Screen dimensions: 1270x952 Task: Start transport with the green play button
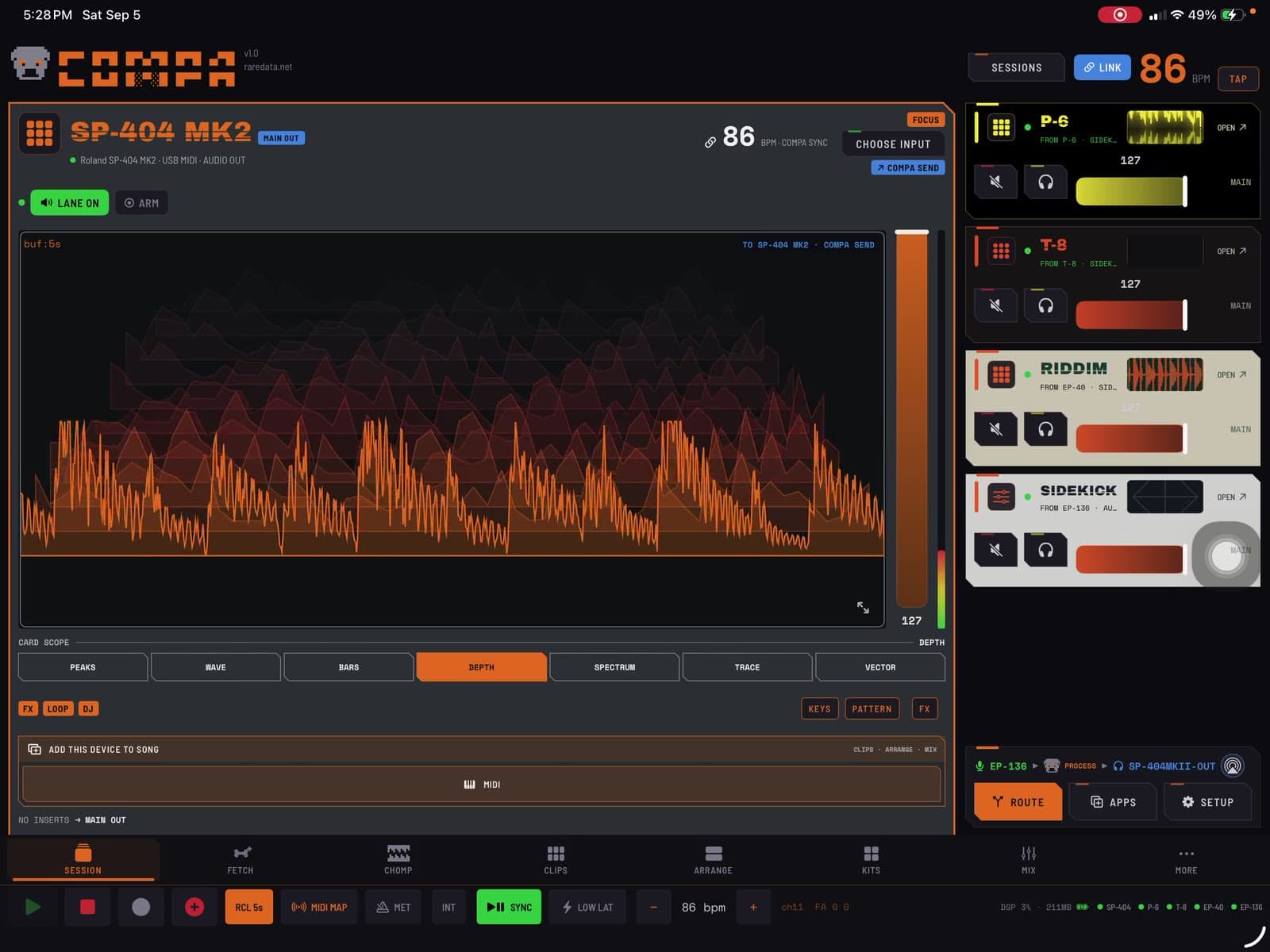pos(33,907)
